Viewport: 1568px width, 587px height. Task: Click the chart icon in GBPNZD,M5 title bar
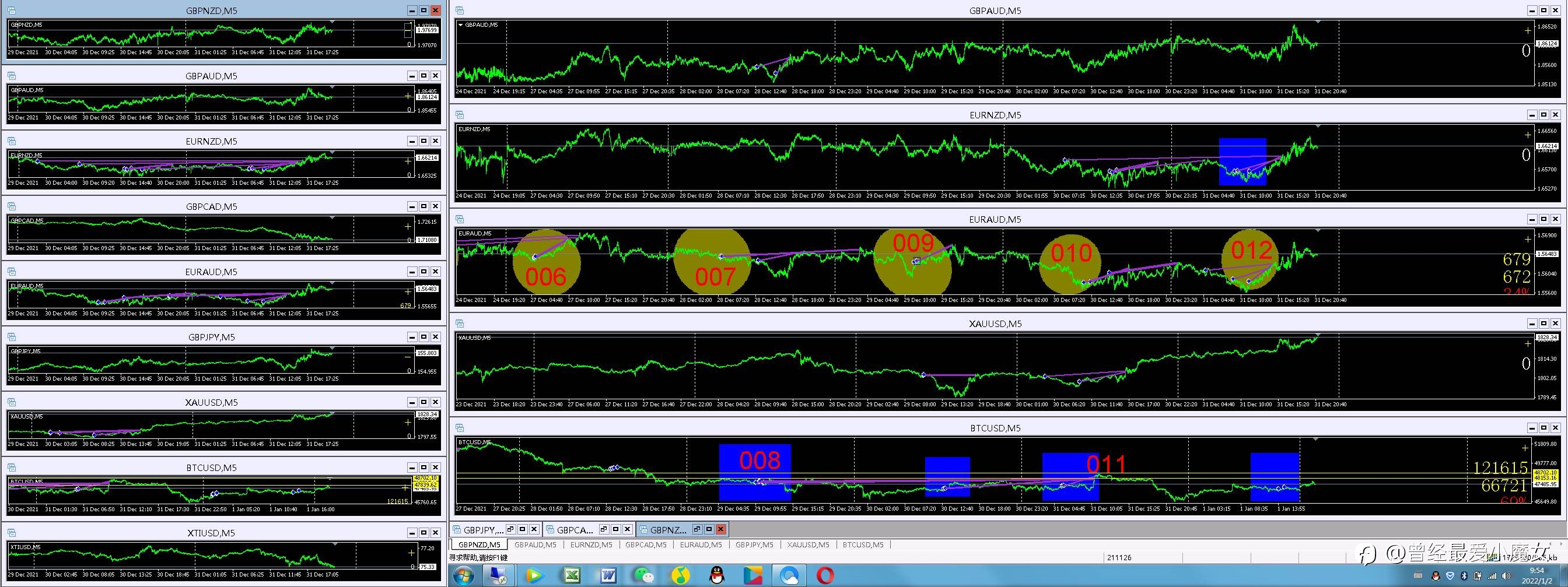(12, 10)
